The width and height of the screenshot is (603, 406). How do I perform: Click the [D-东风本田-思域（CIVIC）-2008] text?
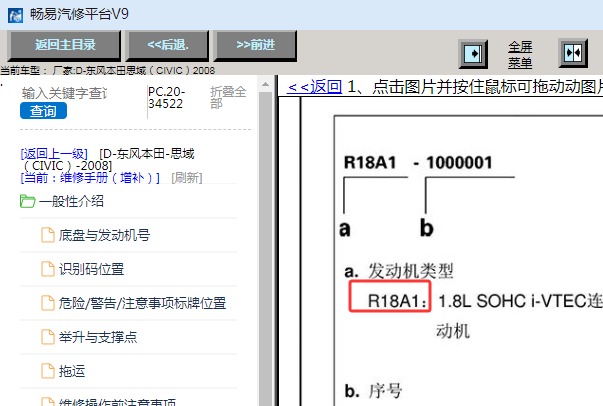(108, 160)
